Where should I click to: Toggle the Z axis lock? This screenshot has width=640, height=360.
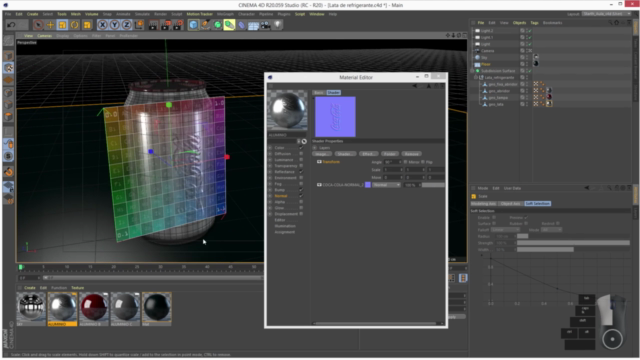click(127, 25)
